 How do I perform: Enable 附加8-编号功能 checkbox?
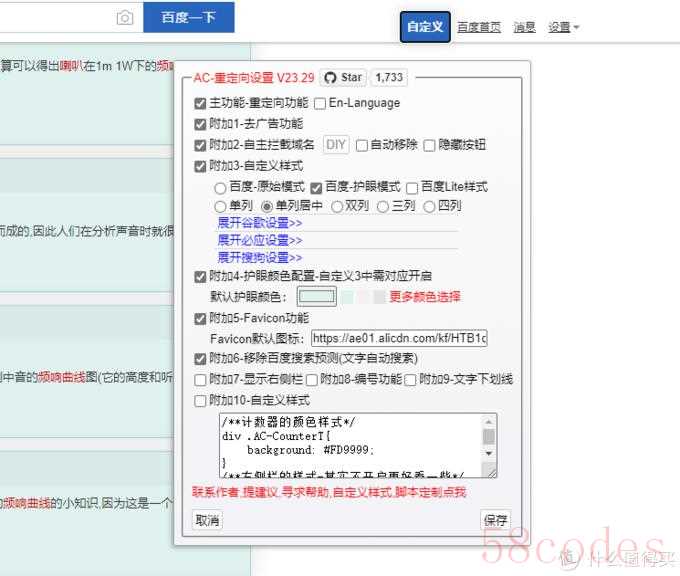pos(311,380)
